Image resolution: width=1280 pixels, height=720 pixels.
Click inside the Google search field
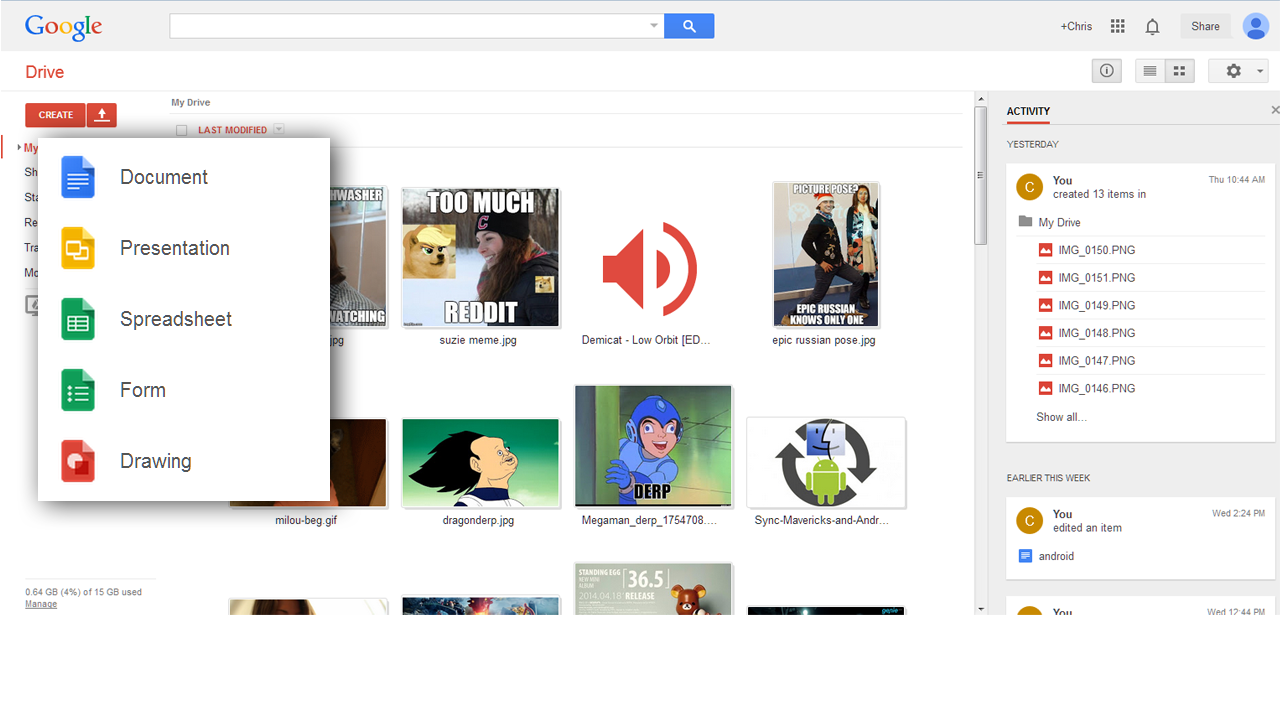(410, 26)
